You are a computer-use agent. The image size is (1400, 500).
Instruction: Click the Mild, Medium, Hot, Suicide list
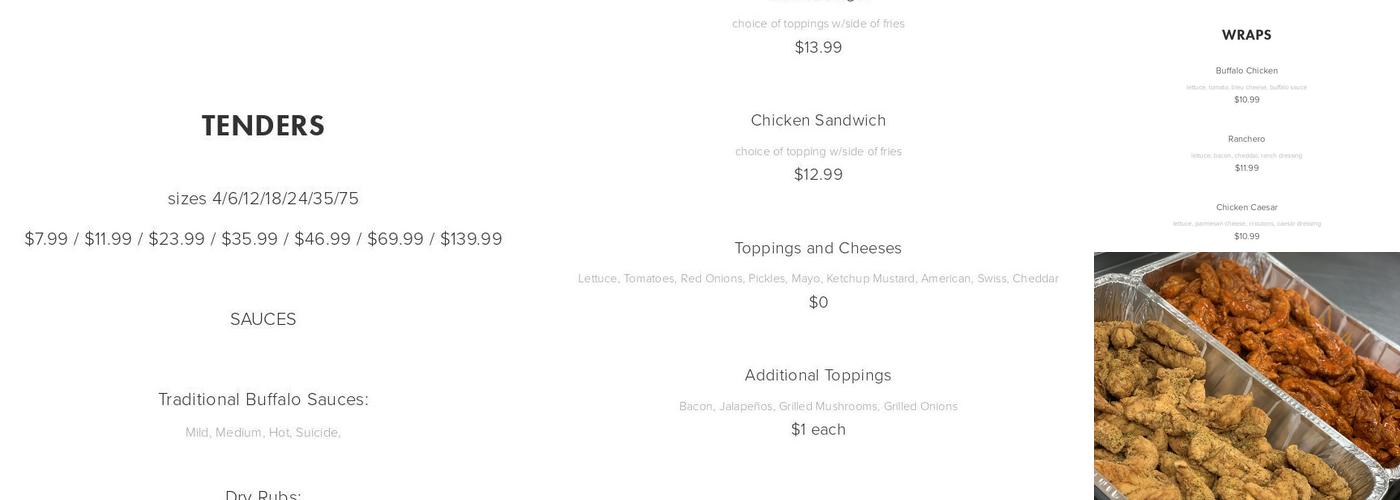[263, 432]
